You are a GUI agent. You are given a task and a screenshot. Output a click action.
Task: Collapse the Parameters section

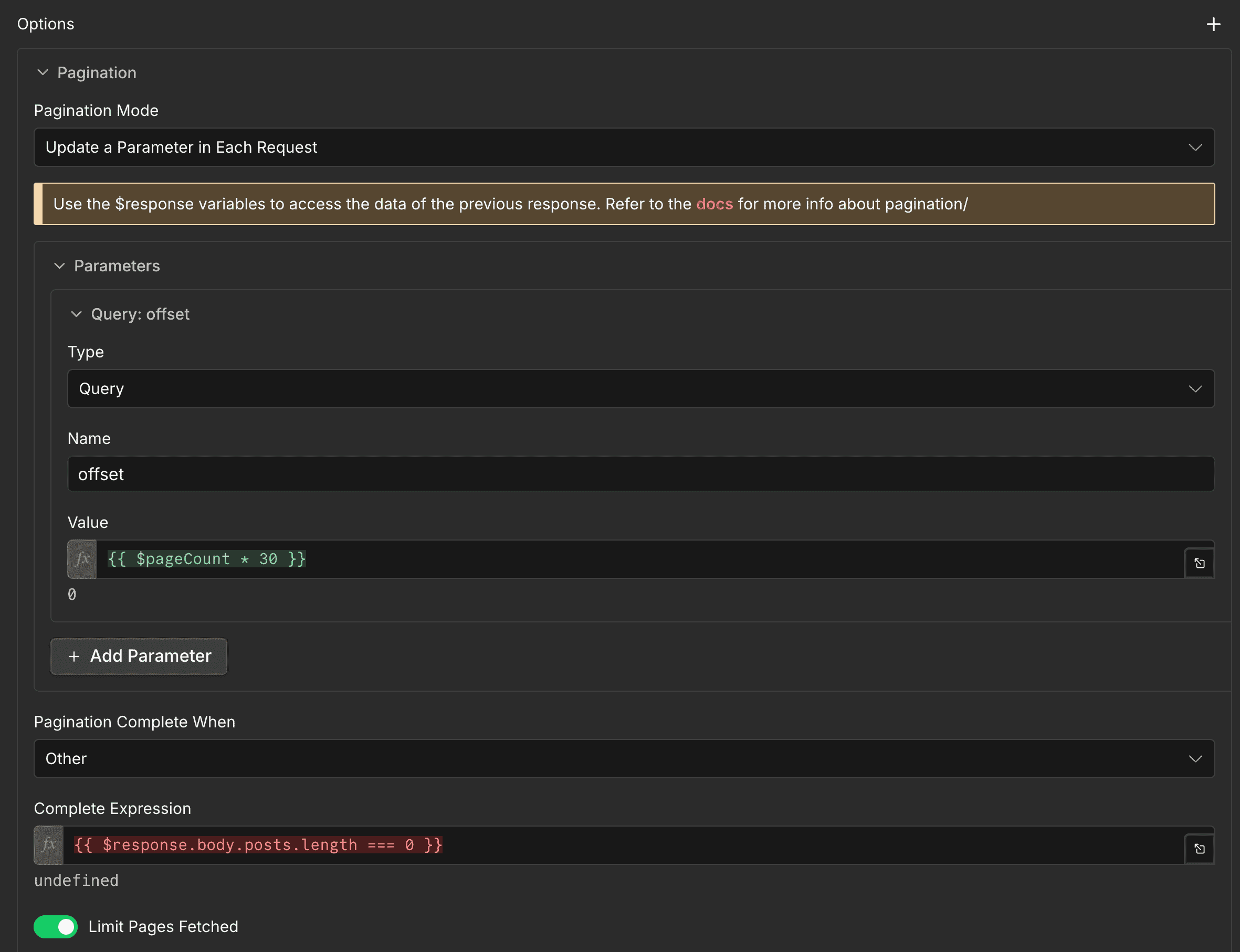61,266
